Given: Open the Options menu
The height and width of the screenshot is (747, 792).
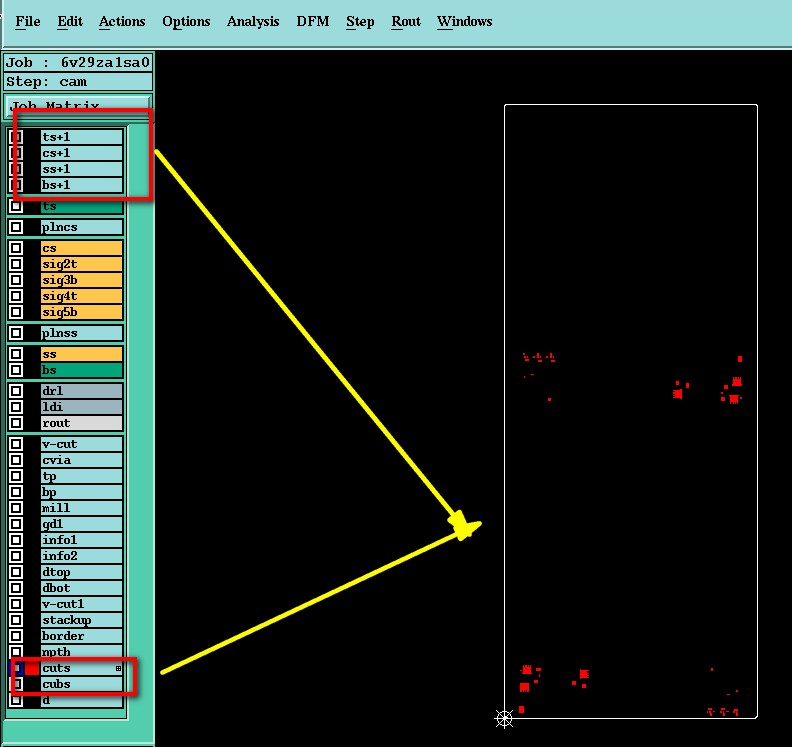Looking at the screenshot, I should (x=186, y=22).
